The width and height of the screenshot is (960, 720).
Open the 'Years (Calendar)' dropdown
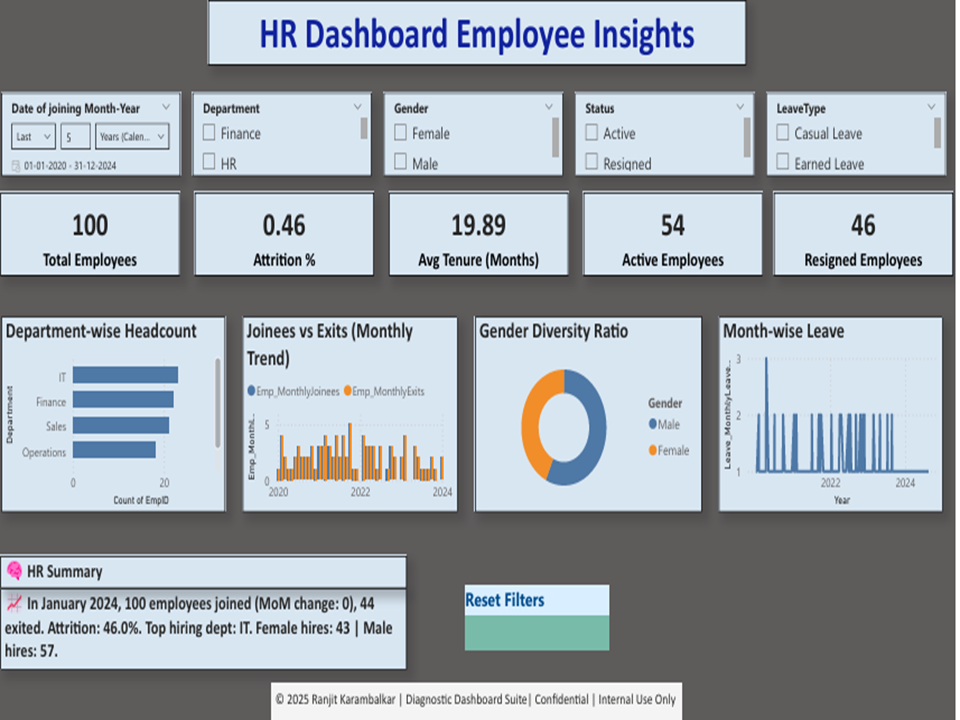point(131,136)
